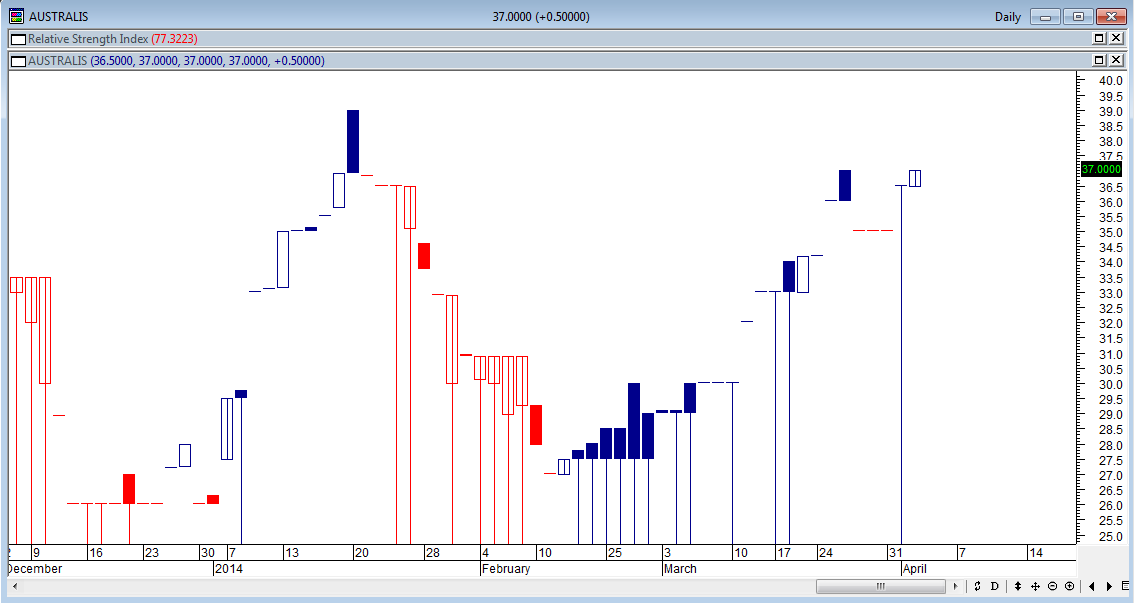Click the last hollow blue candle at 37.0

click(x=915, y=179)
